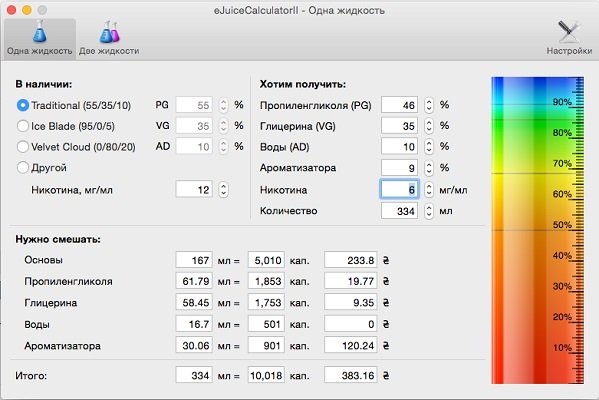Click Глицерина cost value 9.35

click(351, 302)
